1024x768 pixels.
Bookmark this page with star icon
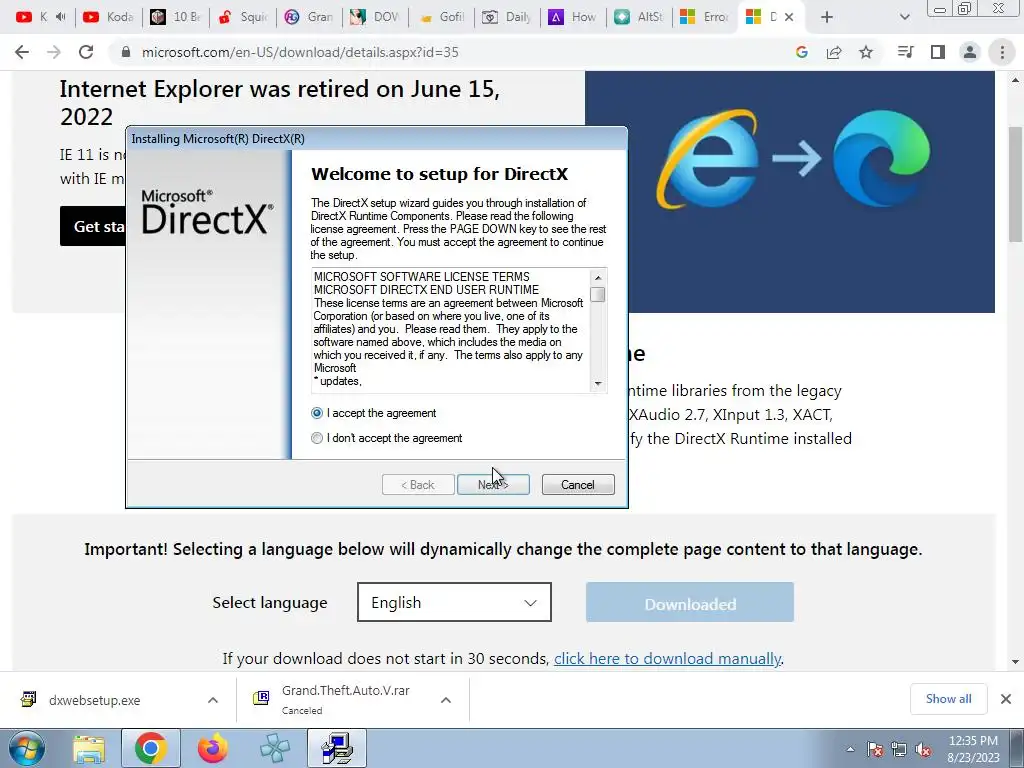pos(866,52)
